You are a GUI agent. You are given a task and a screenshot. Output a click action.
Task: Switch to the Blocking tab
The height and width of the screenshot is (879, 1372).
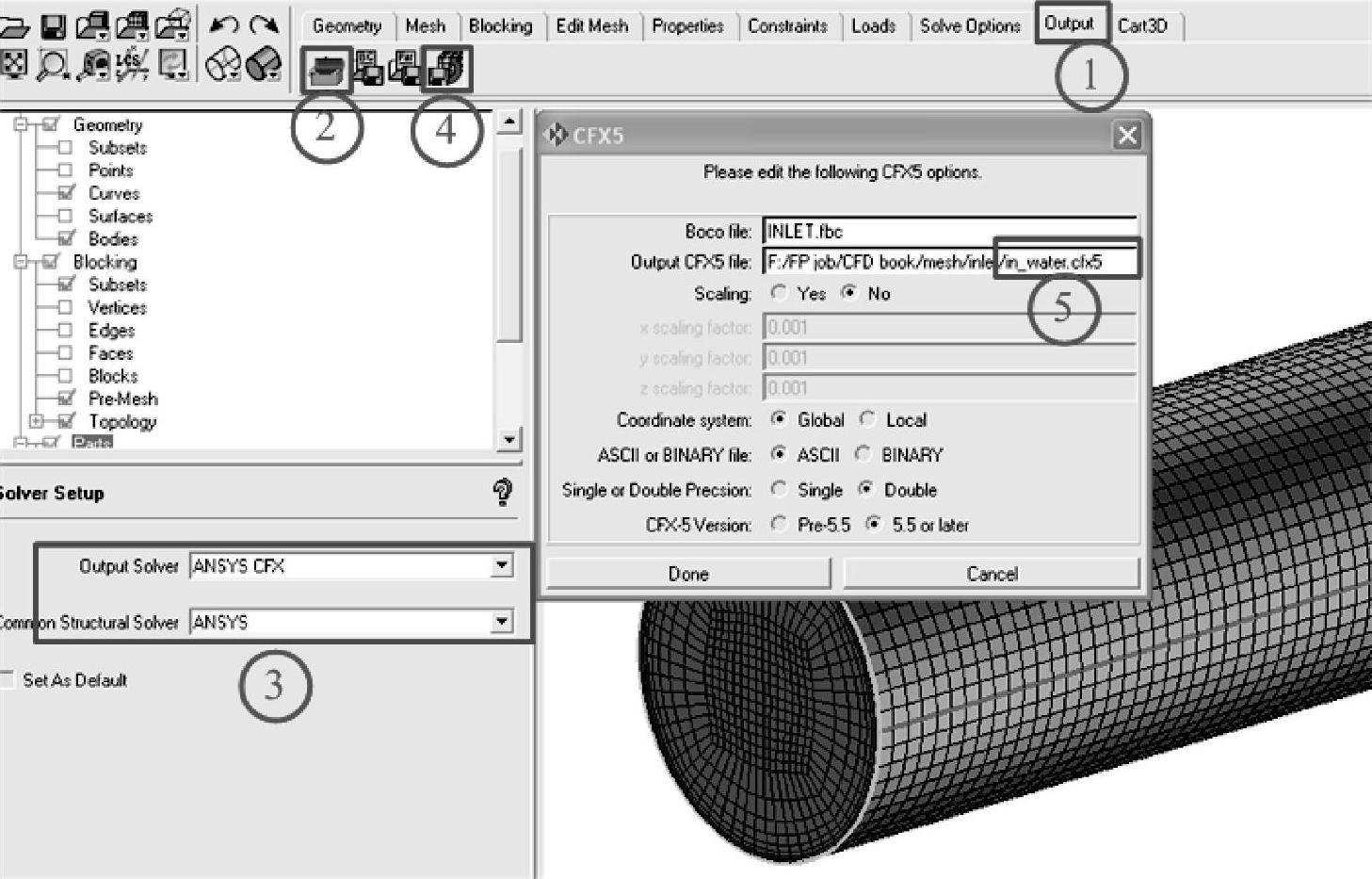[x=500, y=26]
